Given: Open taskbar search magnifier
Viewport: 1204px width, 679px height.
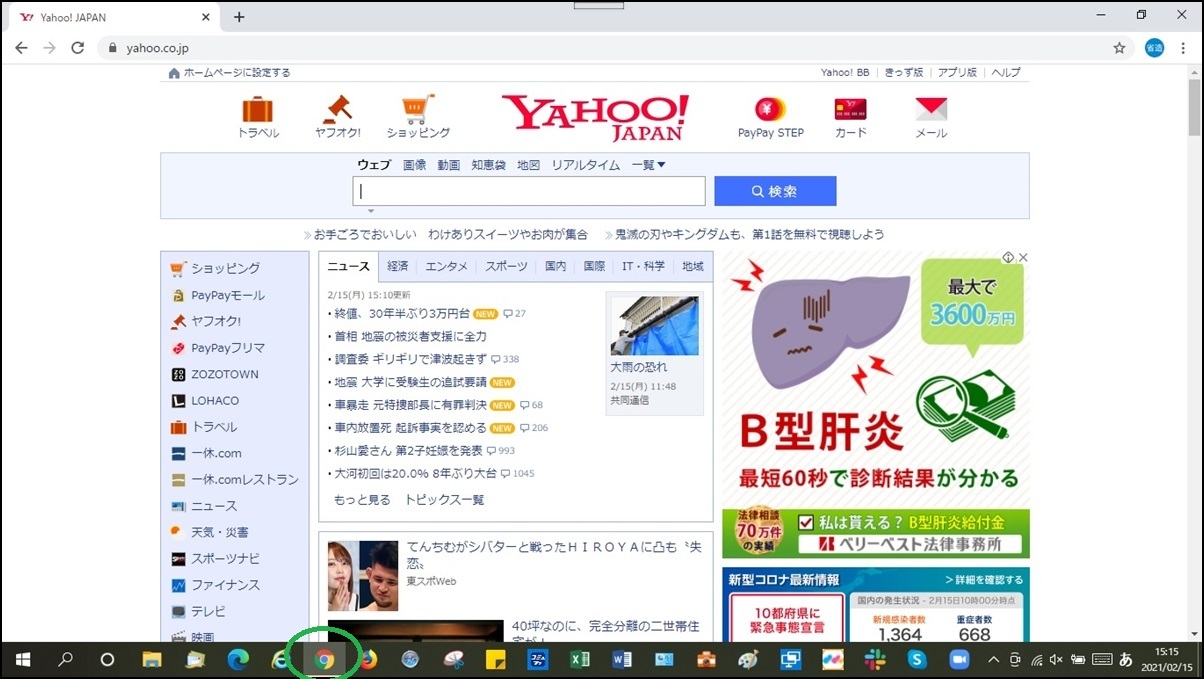Looking at the screenshot, I should (x=66, y=660).
